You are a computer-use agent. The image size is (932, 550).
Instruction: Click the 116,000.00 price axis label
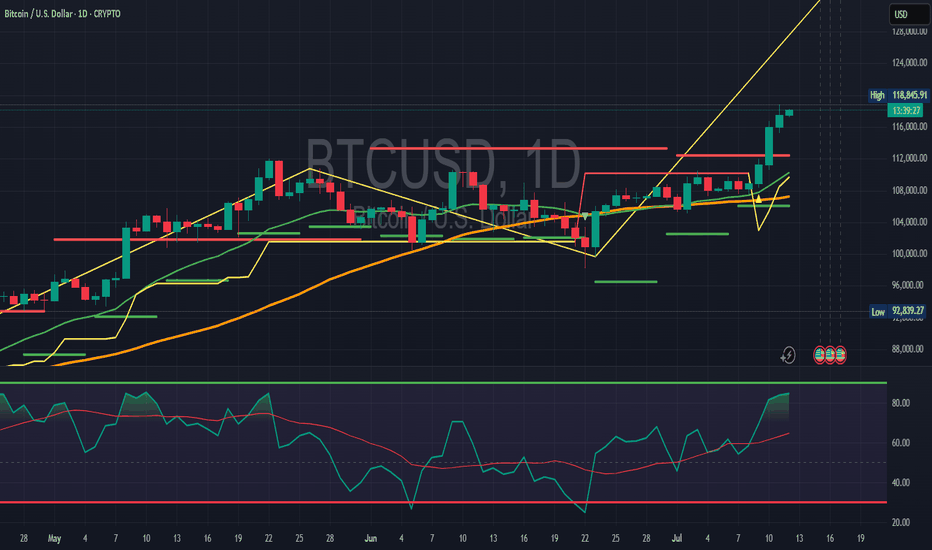[909, 126]
